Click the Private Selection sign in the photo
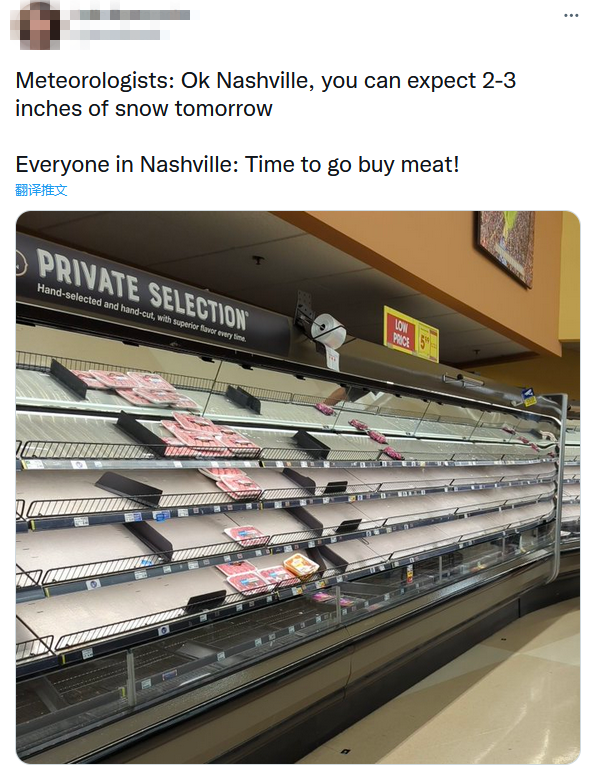This screenshot has width=597, height=773. [152, 295]
